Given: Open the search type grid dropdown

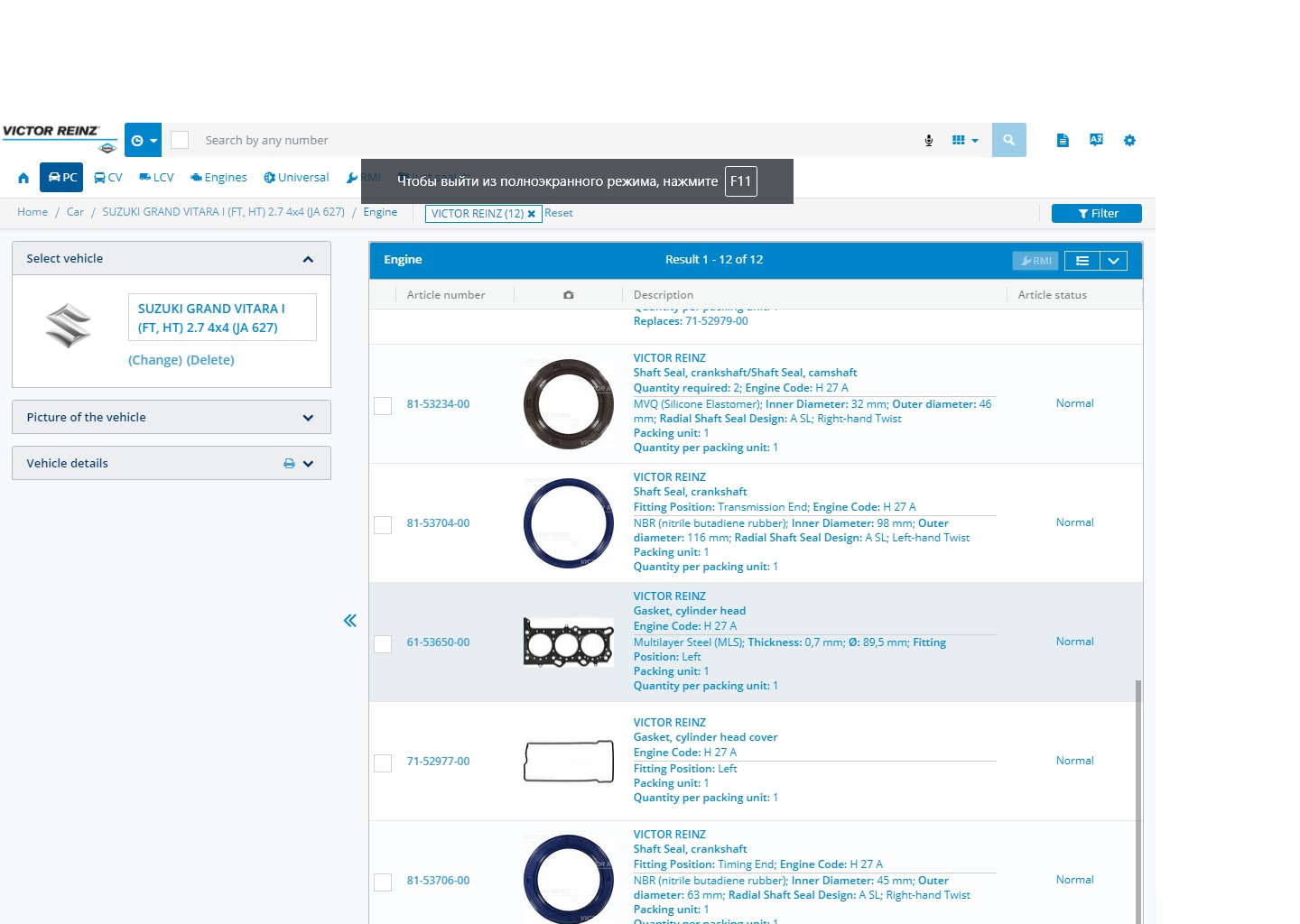Looking at the screenshot, I should pos(964,140).
